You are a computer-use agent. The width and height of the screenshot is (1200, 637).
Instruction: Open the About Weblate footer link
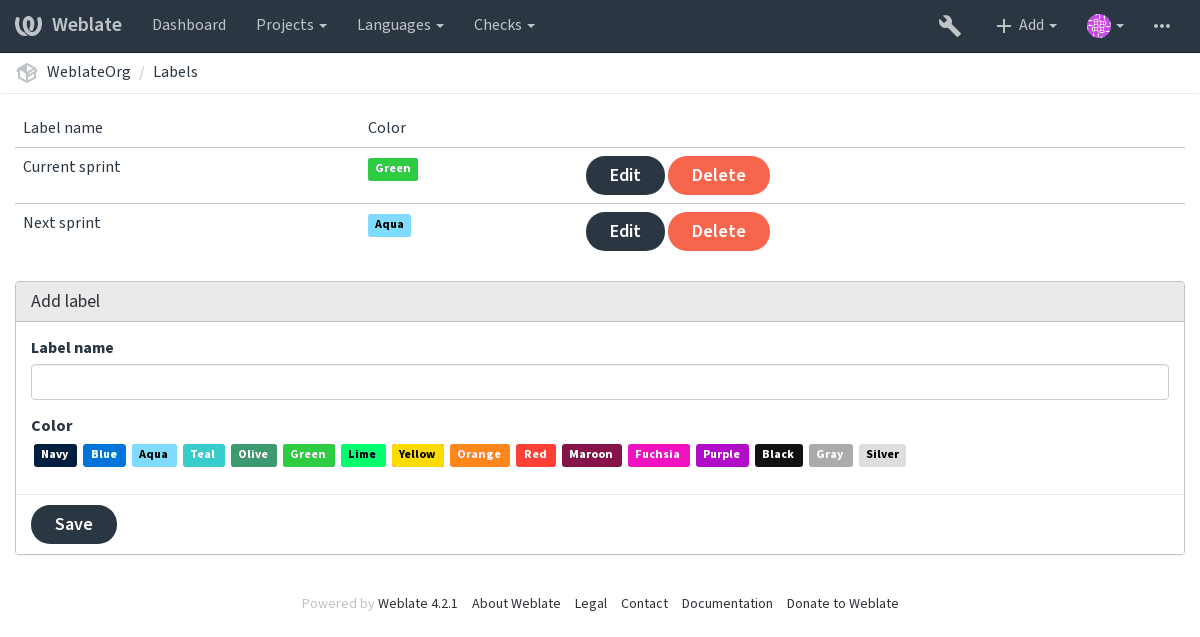coord(516,604)
